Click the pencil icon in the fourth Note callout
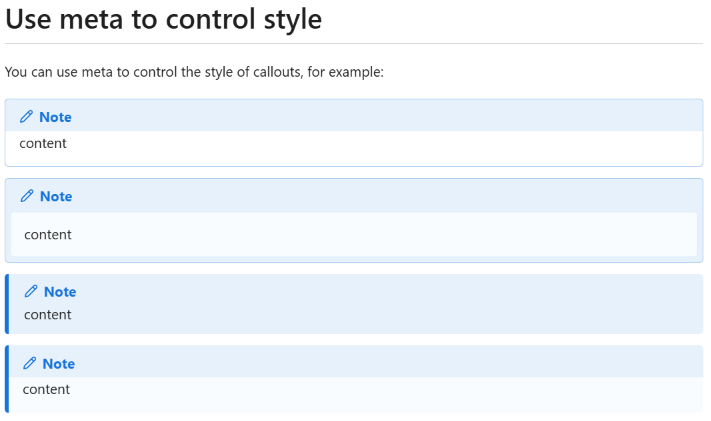The height and width of the screenshot is (421, 711). pos(29,363)
